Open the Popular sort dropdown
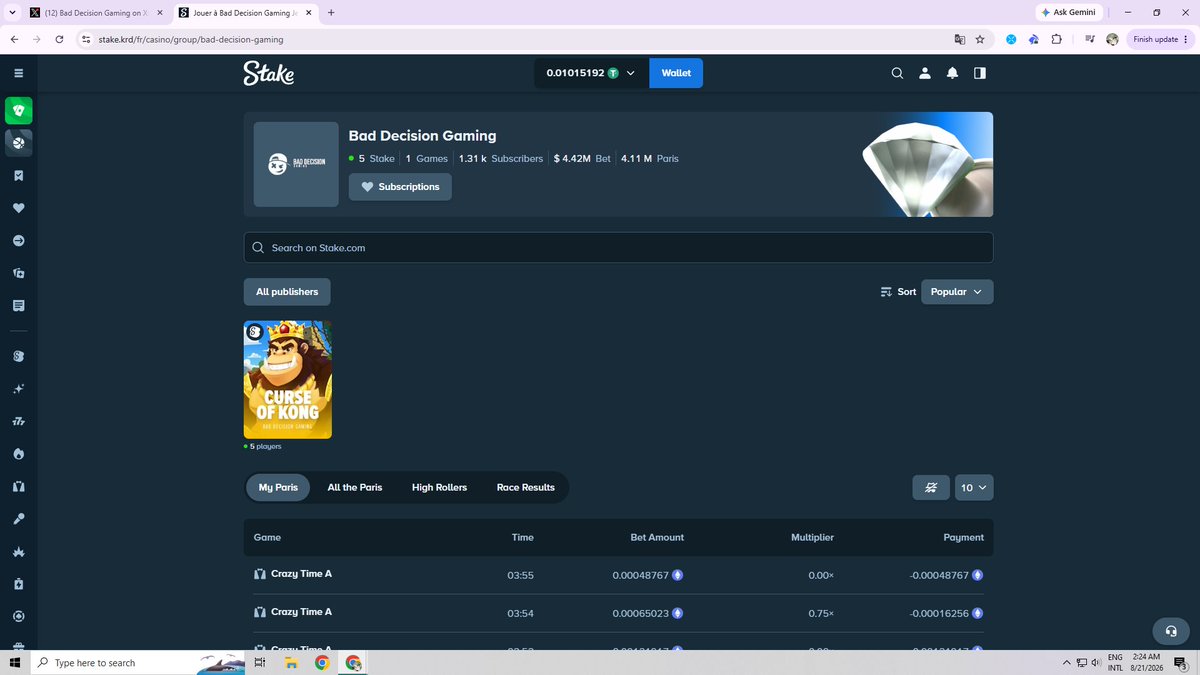 tap(957, 292)
